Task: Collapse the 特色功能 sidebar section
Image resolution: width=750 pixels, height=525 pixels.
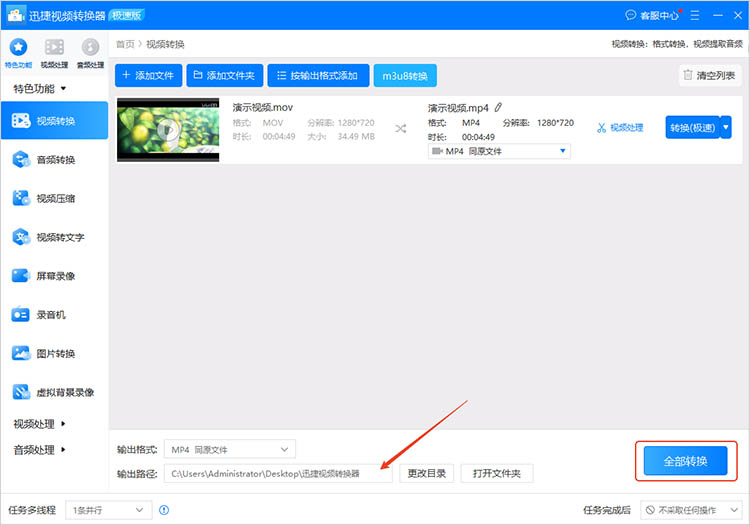Action: point(39,88)
